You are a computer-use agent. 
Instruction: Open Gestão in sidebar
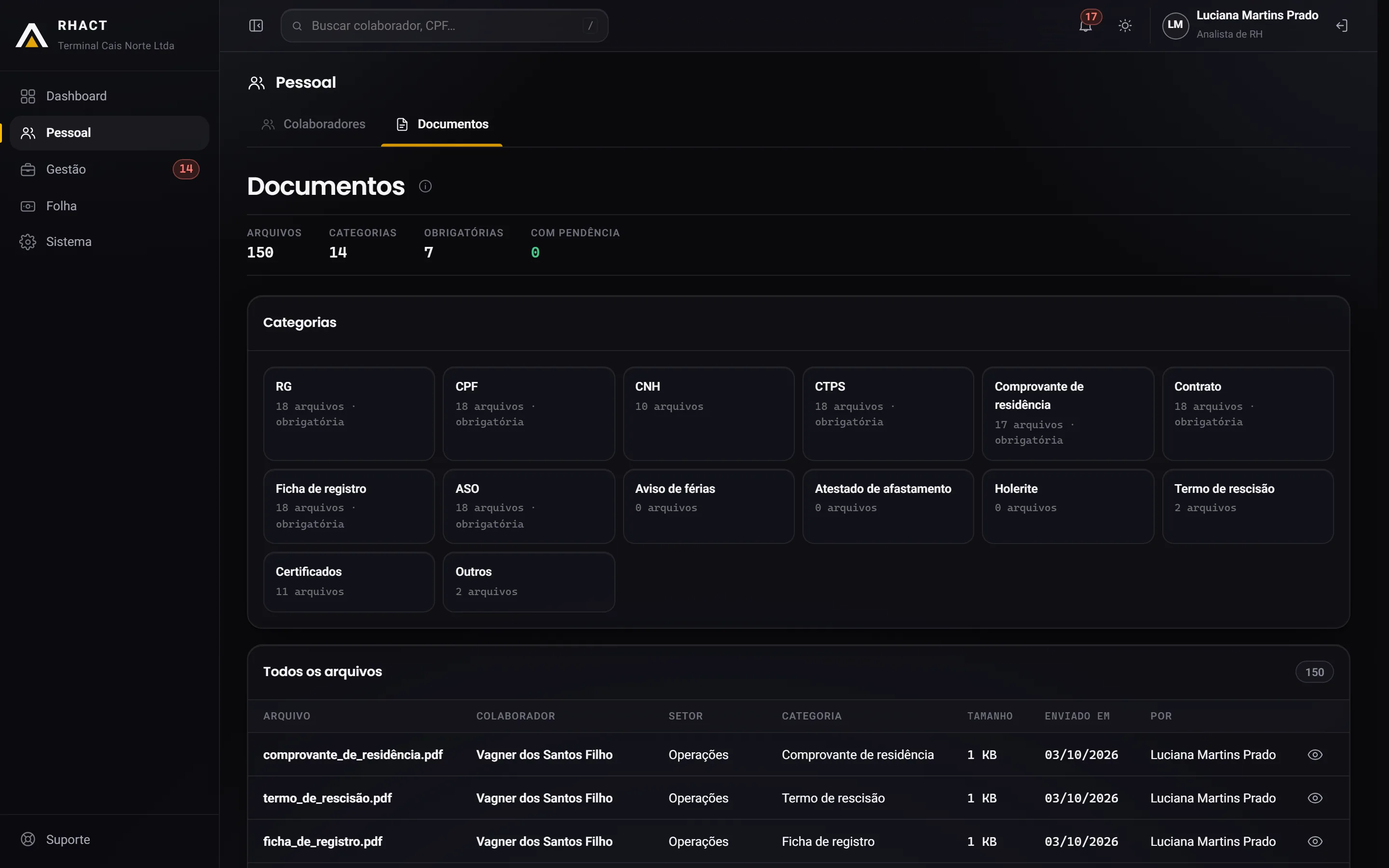click(x=109, y=169)
